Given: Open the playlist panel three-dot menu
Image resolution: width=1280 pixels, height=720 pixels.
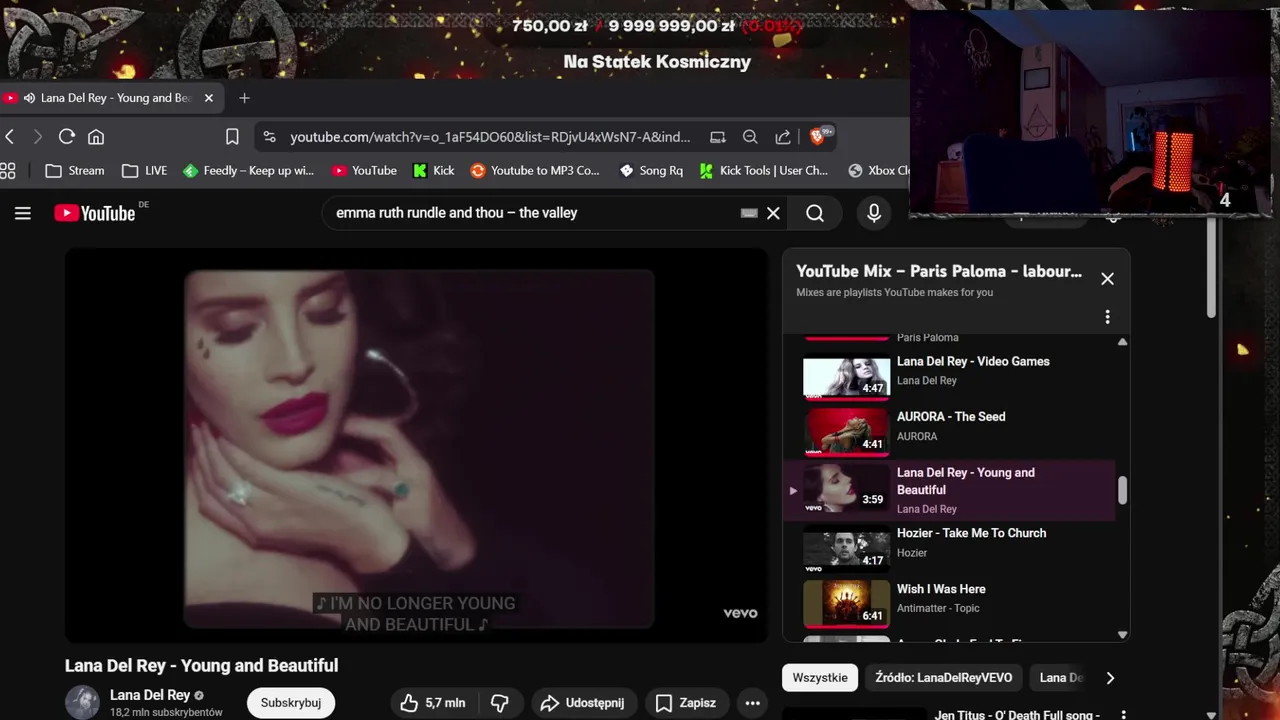Looking at the screenshot, I should [1107, 317].
